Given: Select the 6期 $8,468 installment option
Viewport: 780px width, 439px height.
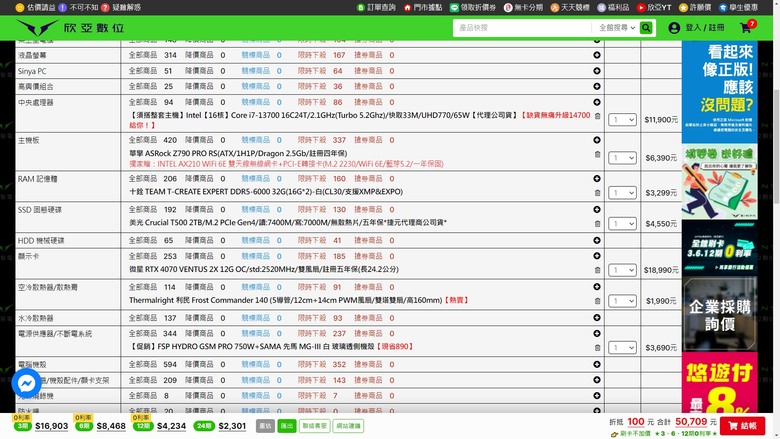Looking at the screenshot, I should click(101, 426).
